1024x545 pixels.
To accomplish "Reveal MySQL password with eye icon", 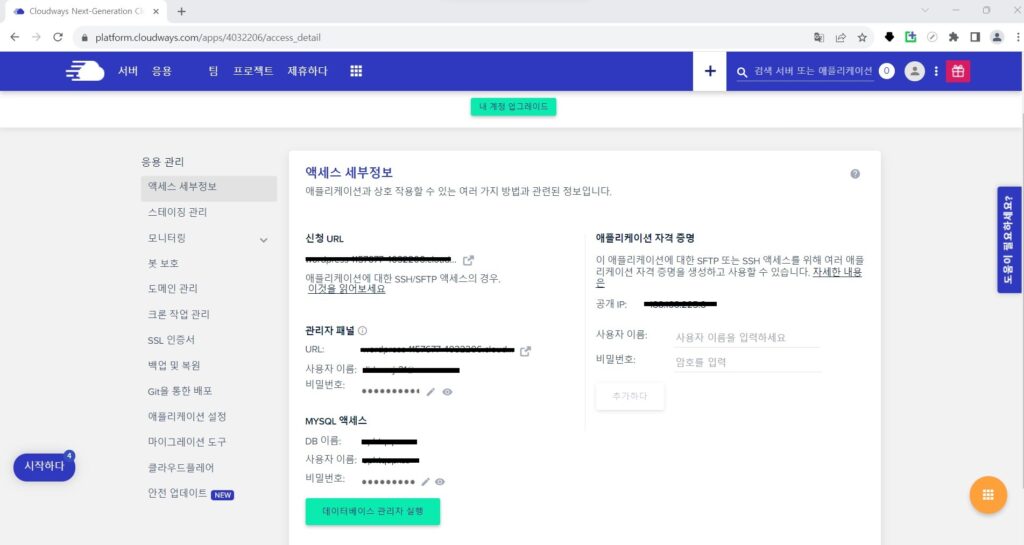I will tap(440, 482).
